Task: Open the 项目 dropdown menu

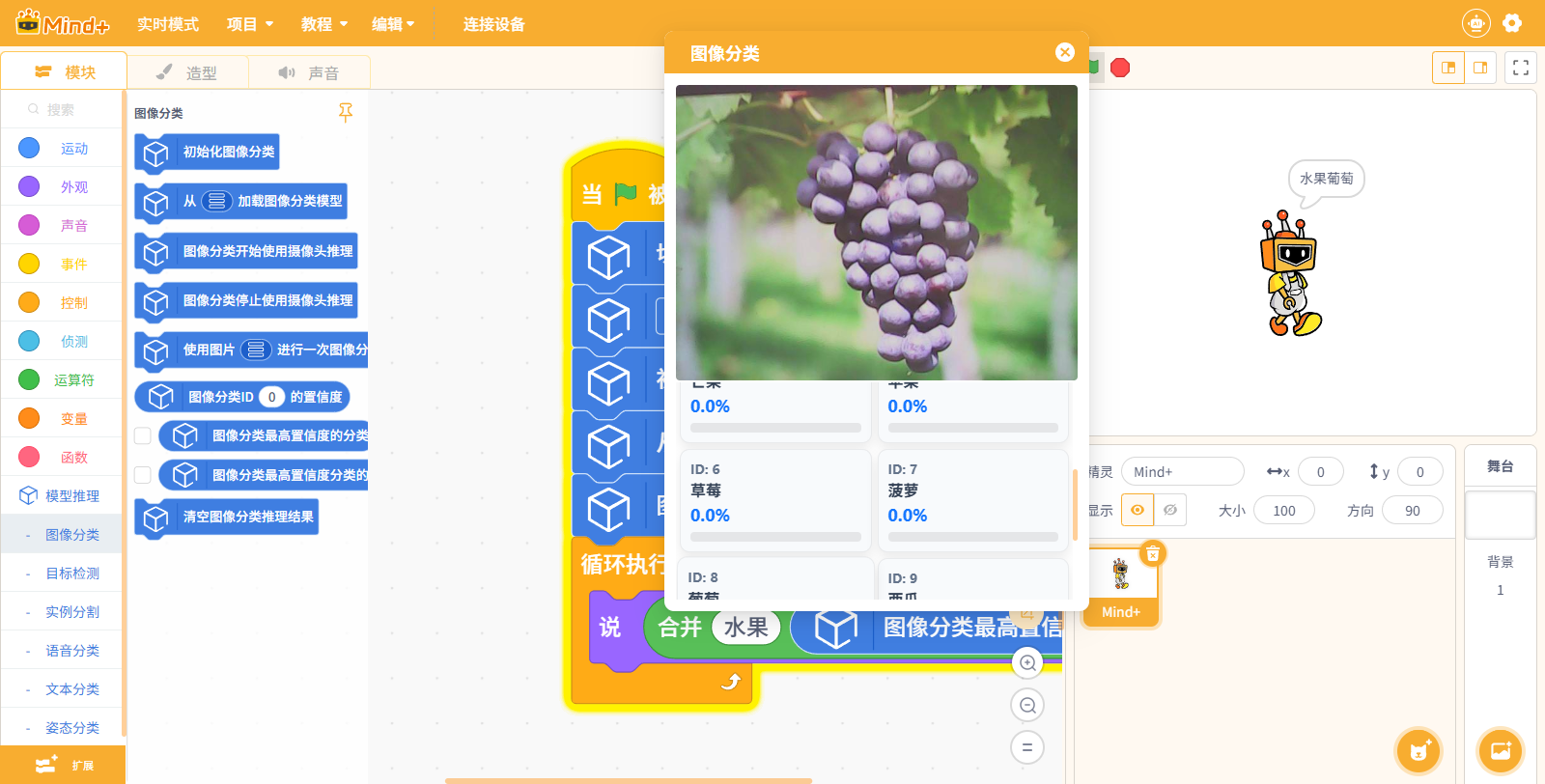Action: tap(250, 24)
